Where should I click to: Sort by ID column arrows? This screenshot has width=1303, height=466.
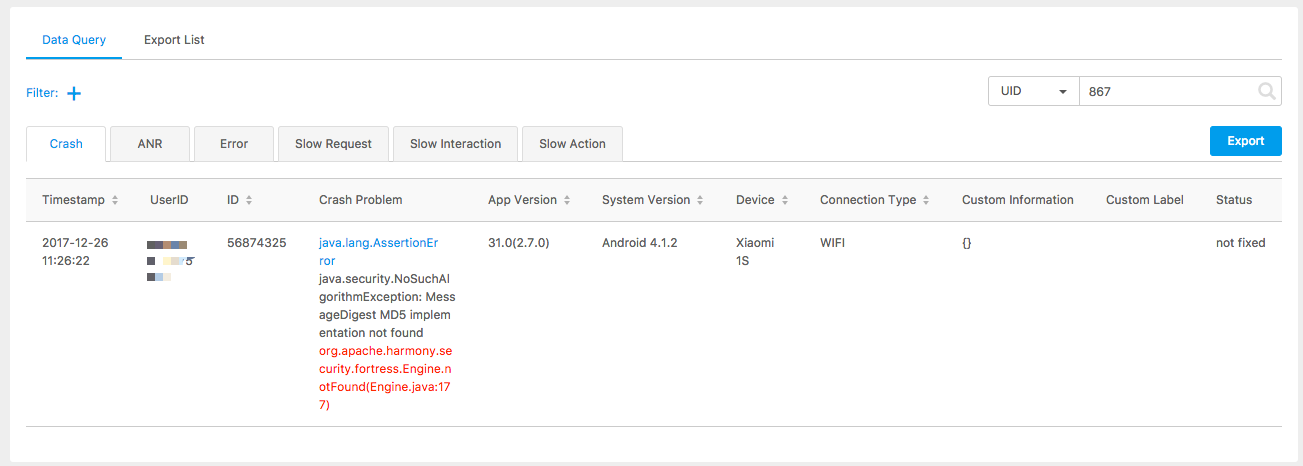pos(249,200)
